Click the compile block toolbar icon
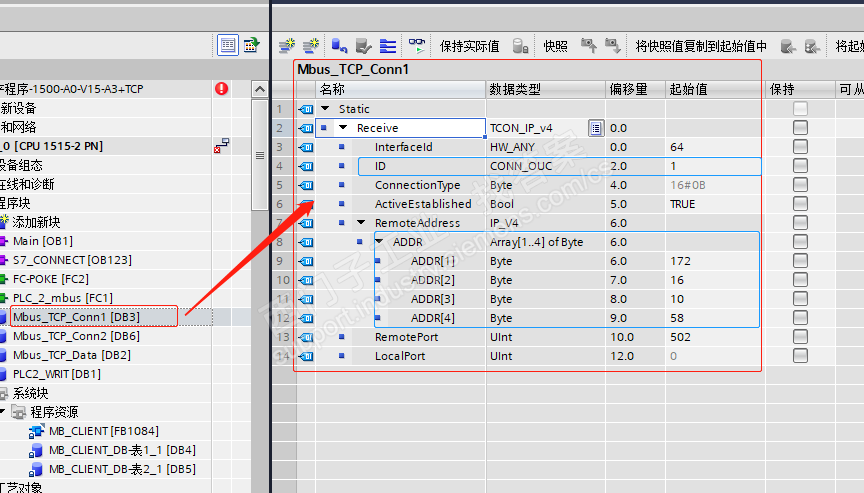The image size is (864, 493). coord(363,46)
